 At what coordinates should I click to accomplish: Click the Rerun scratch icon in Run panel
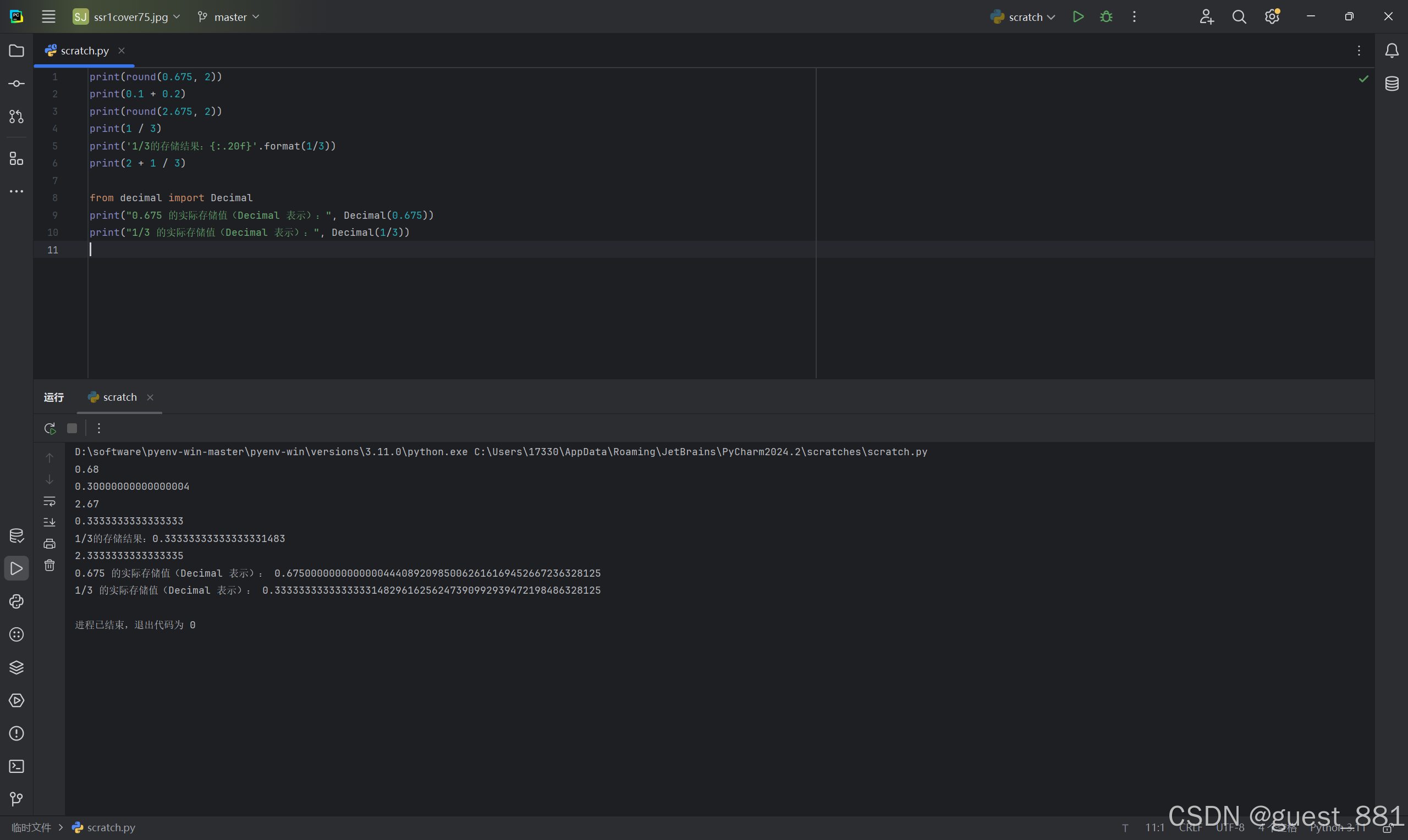pyautogui.click(x=50, y=428)
